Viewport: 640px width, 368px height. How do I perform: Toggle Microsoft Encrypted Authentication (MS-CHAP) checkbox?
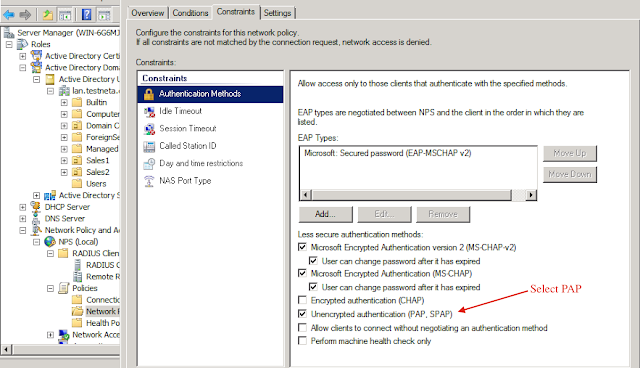[x=302, y=273]
